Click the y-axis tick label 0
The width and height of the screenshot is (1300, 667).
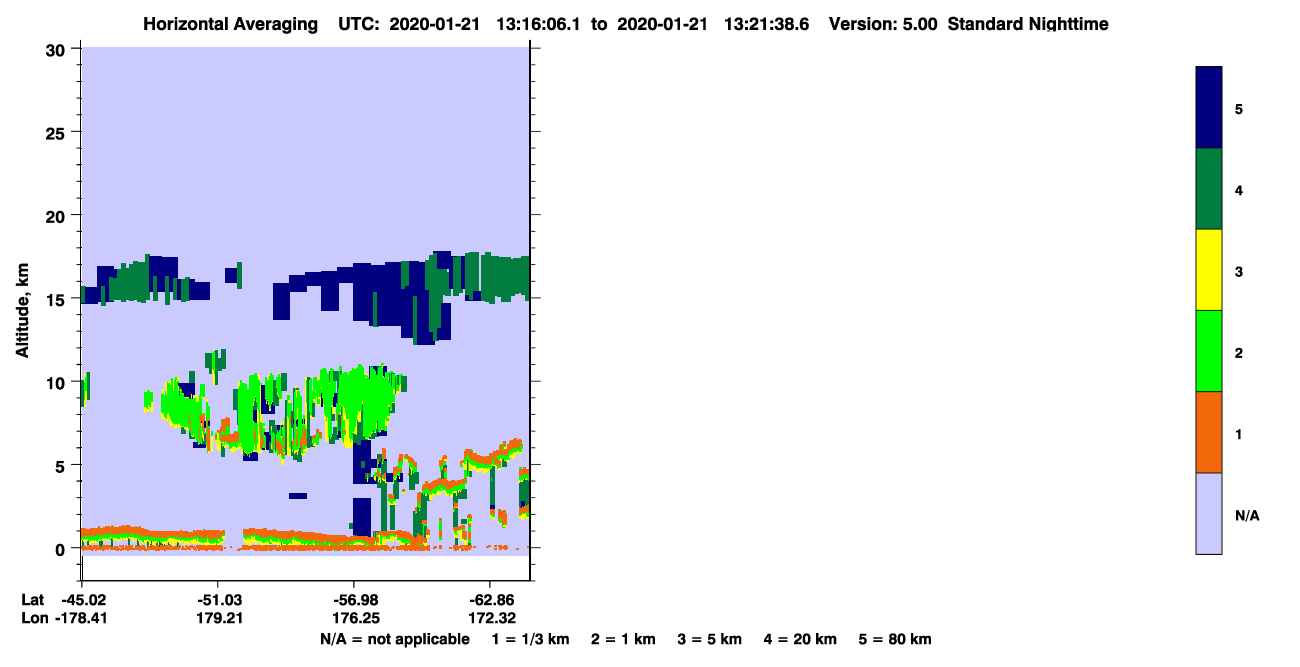(62, 548)
